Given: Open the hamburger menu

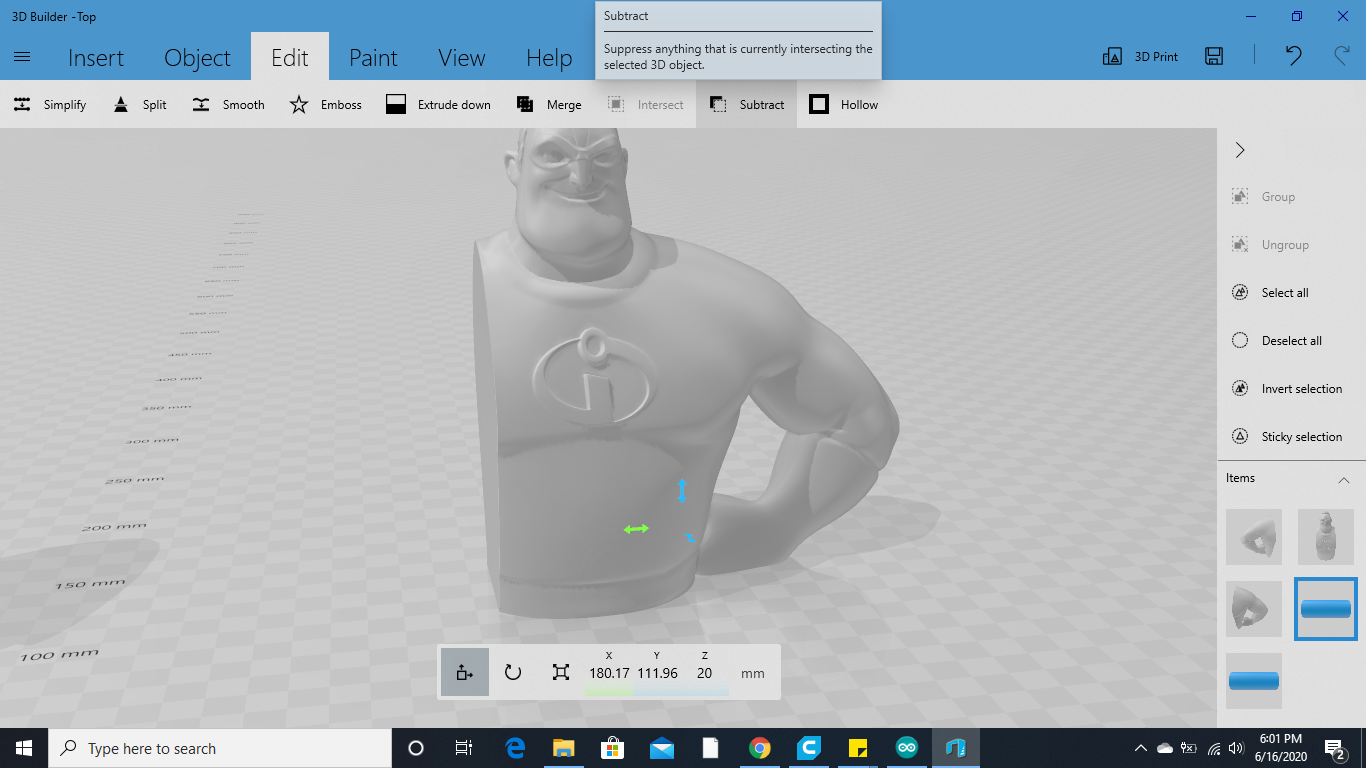Looking at the screenshot, I should click(x=21, y=57).
